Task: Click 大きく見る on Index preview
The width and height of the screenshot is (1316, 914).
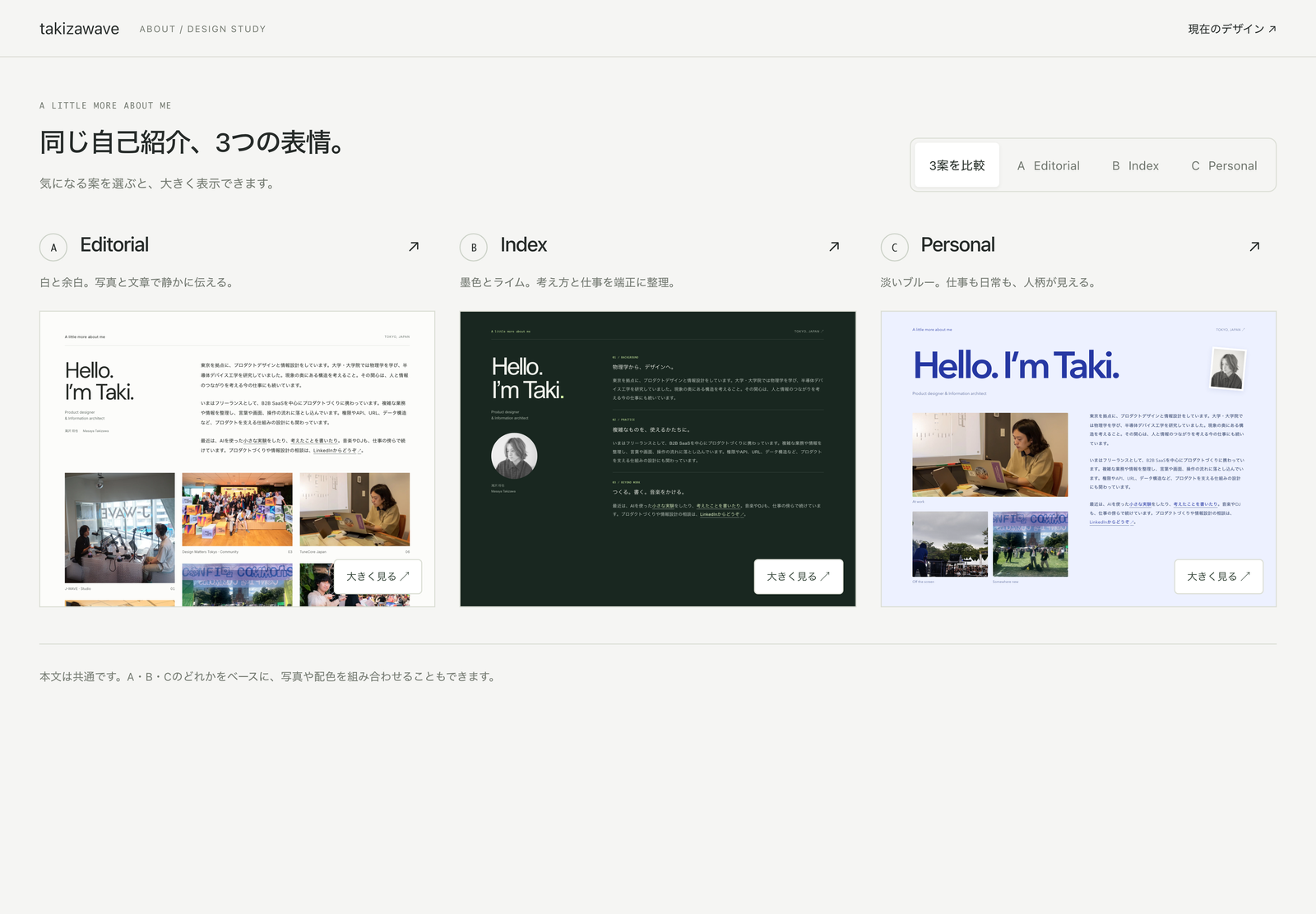Action: point(798,577)
